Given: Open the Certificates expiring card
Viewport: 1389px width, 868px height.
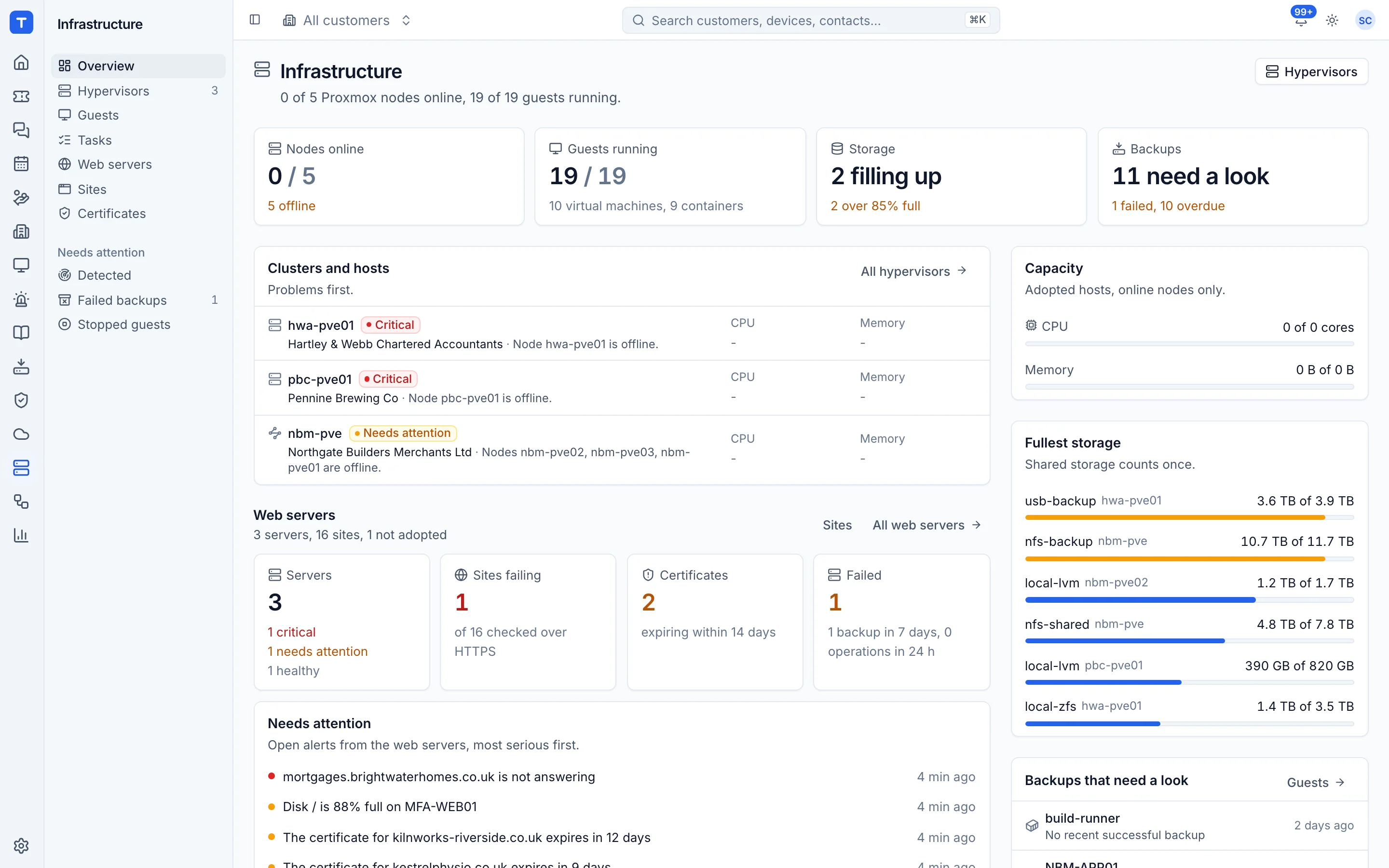Looking at the screenshot, I should [715, 622].
